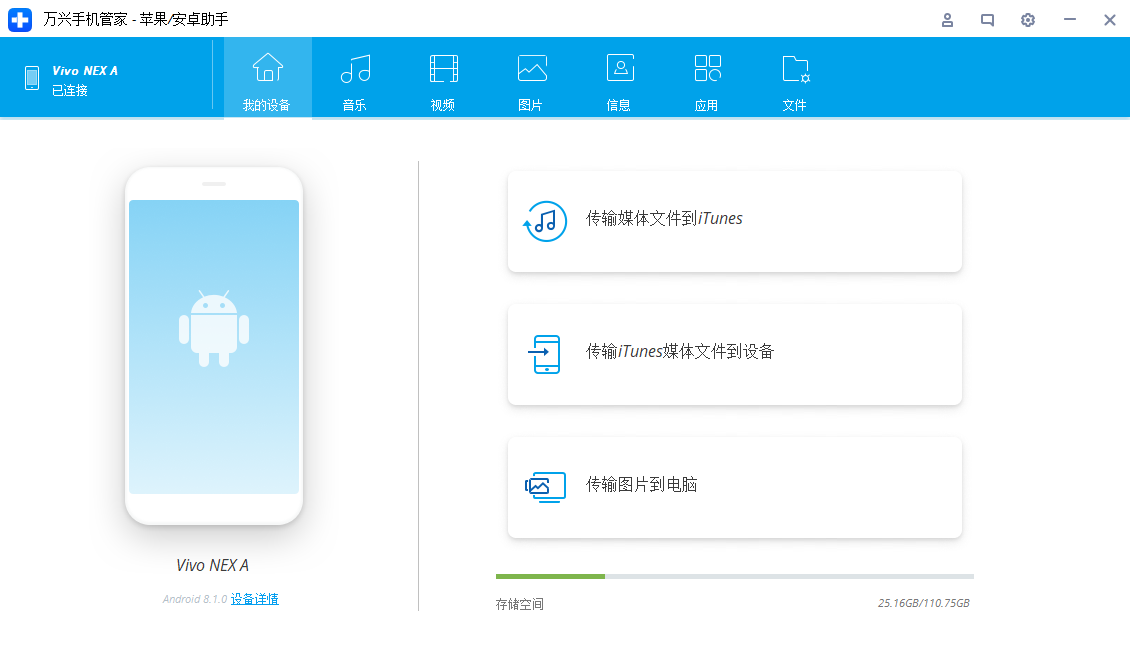Open the 信息 section

click(x=619, y=80)
